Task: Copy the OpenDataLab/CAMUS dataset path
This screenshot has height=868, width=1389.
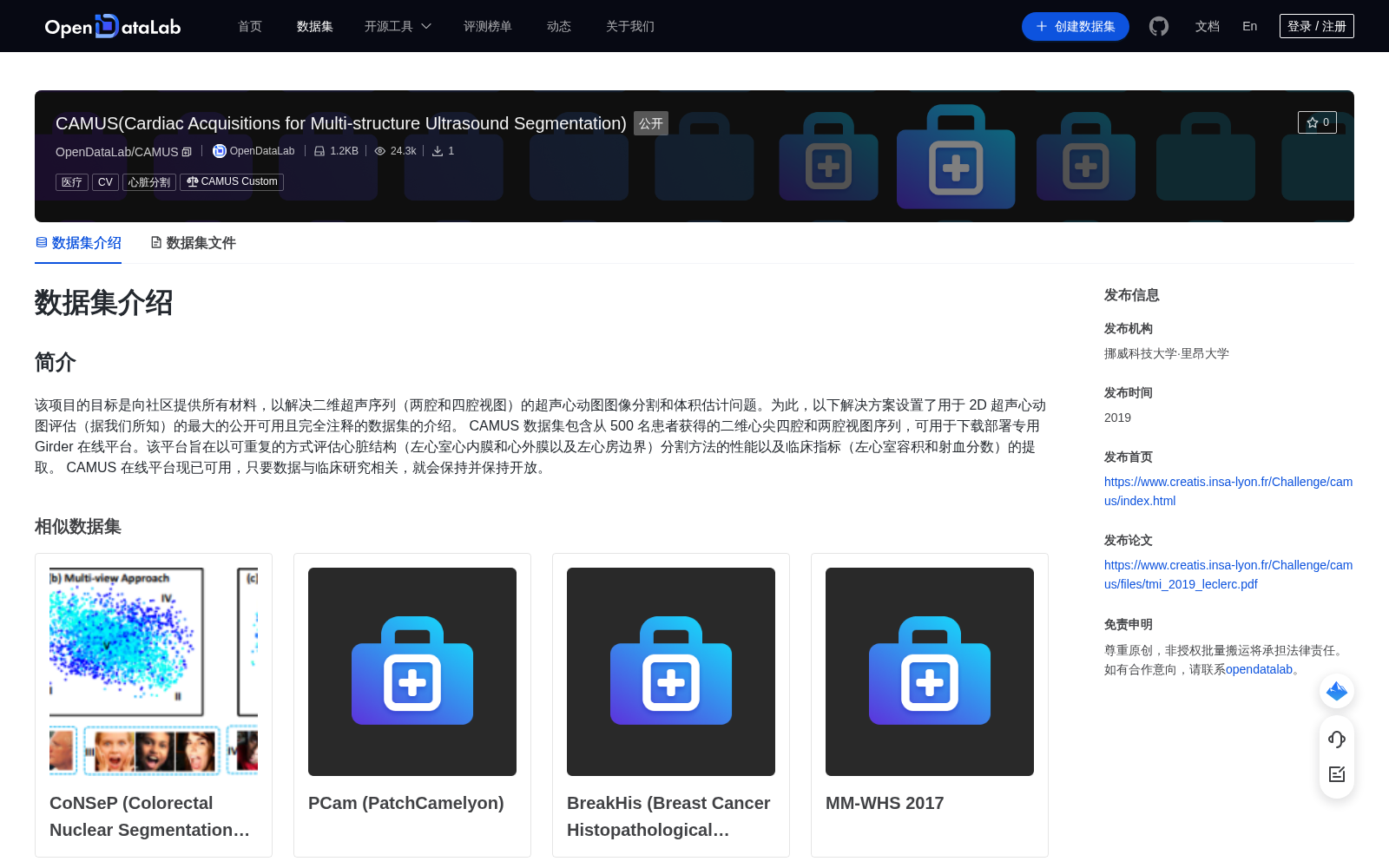Action: pyautogui.click(x=187, y=152)
